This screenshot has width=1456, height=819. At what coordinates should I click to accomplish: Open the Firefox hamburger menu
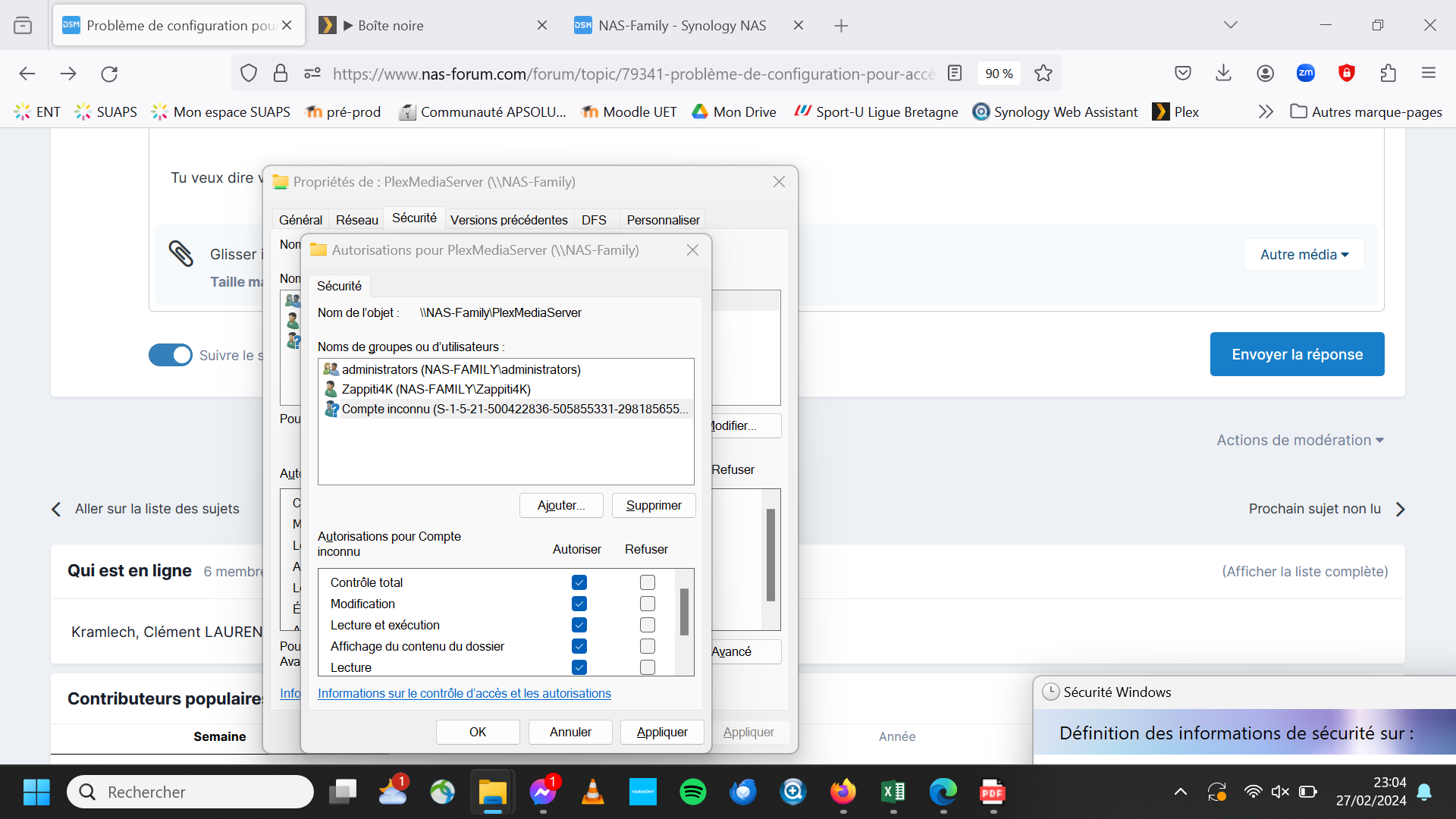[x=1429, y=74]
